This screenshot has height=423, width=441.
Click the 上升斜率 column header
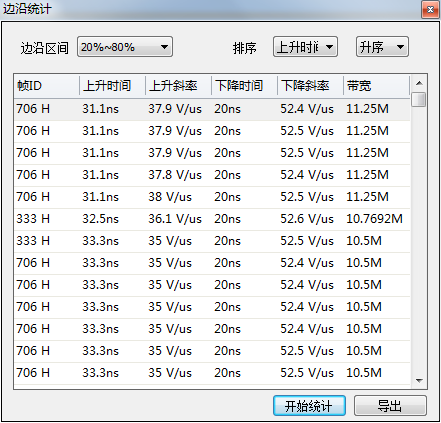coord(178,86)
